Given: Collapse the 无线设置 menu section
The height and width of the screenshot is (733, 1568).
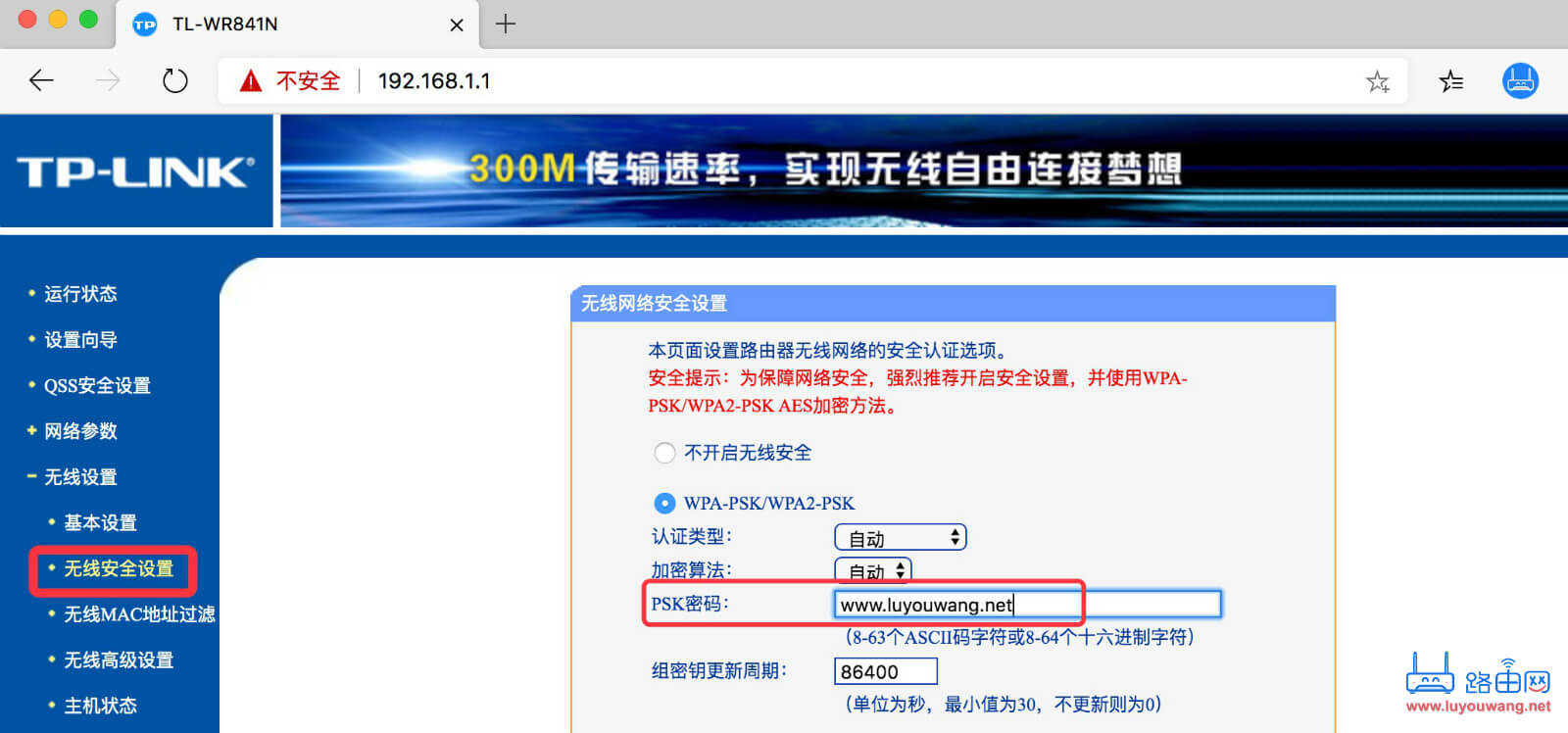Looking at the screenshot, I should pyautogui.click(x=80, y=477).
